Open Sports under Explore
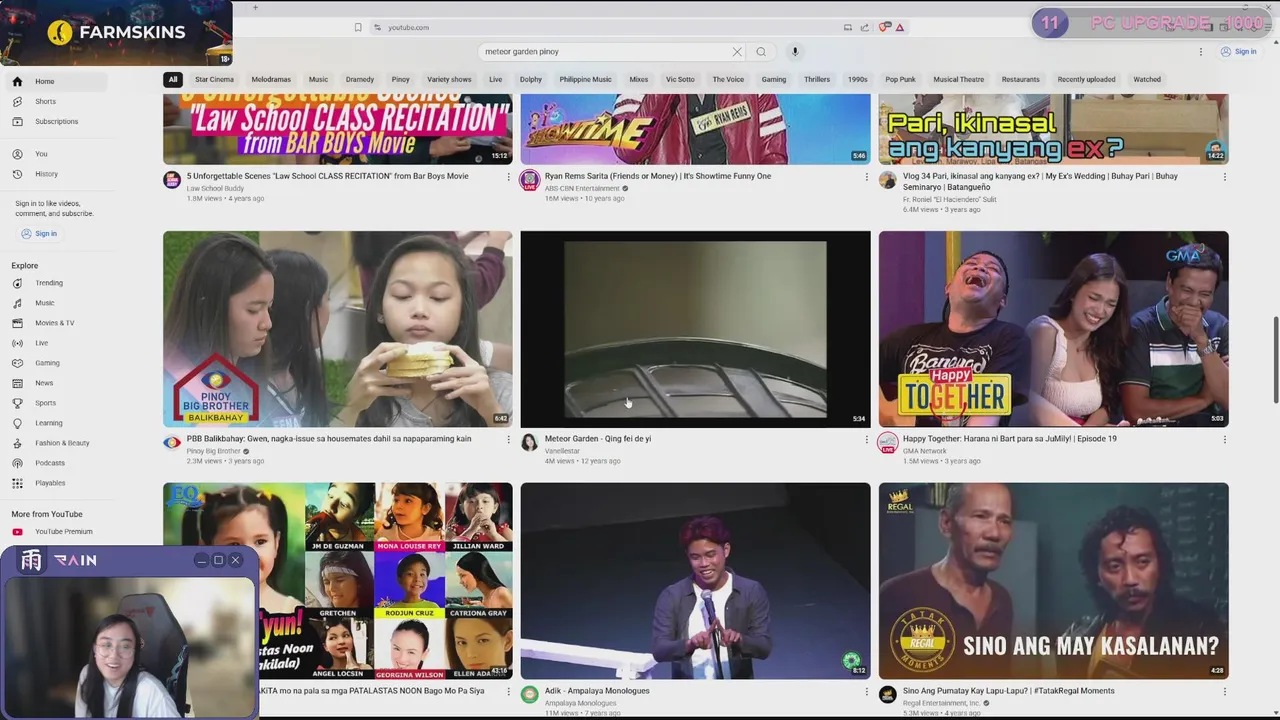 coord(55,403)
